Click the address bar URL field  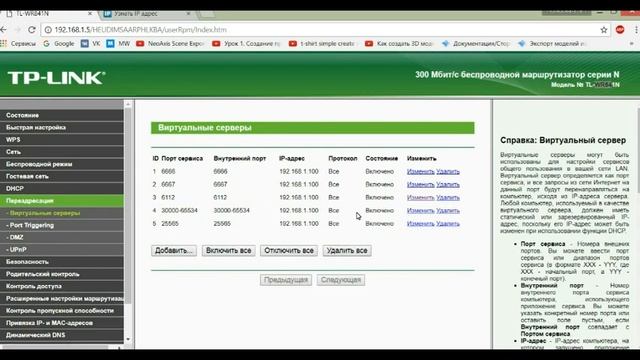pyautogui.click(x=324, y=29)
